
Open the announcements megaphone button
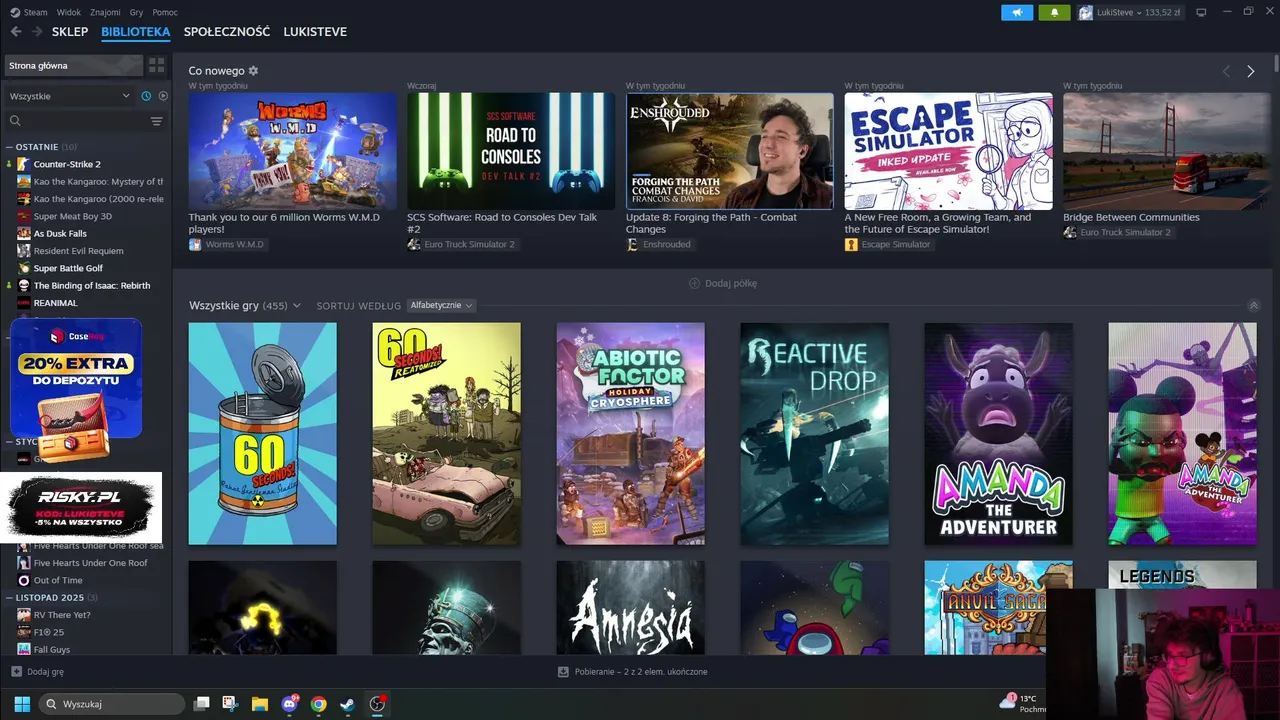[1017, 12]
